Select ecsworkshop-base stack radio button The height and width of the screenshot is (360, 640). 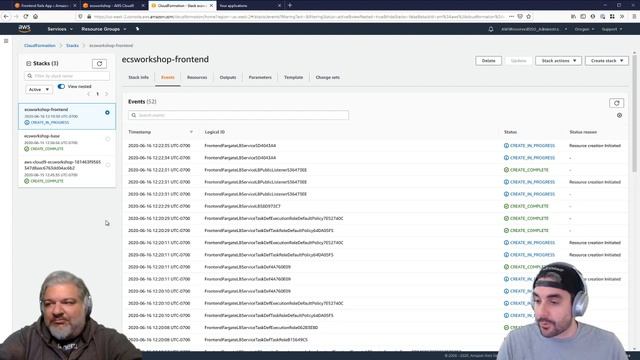tap(108, 139)
